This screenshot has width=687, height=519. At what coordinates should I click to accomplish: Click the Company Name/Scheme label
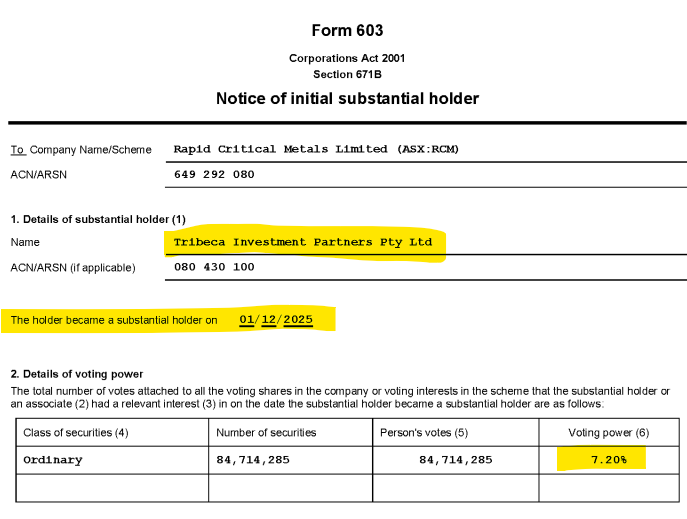[x=90, y=150]
